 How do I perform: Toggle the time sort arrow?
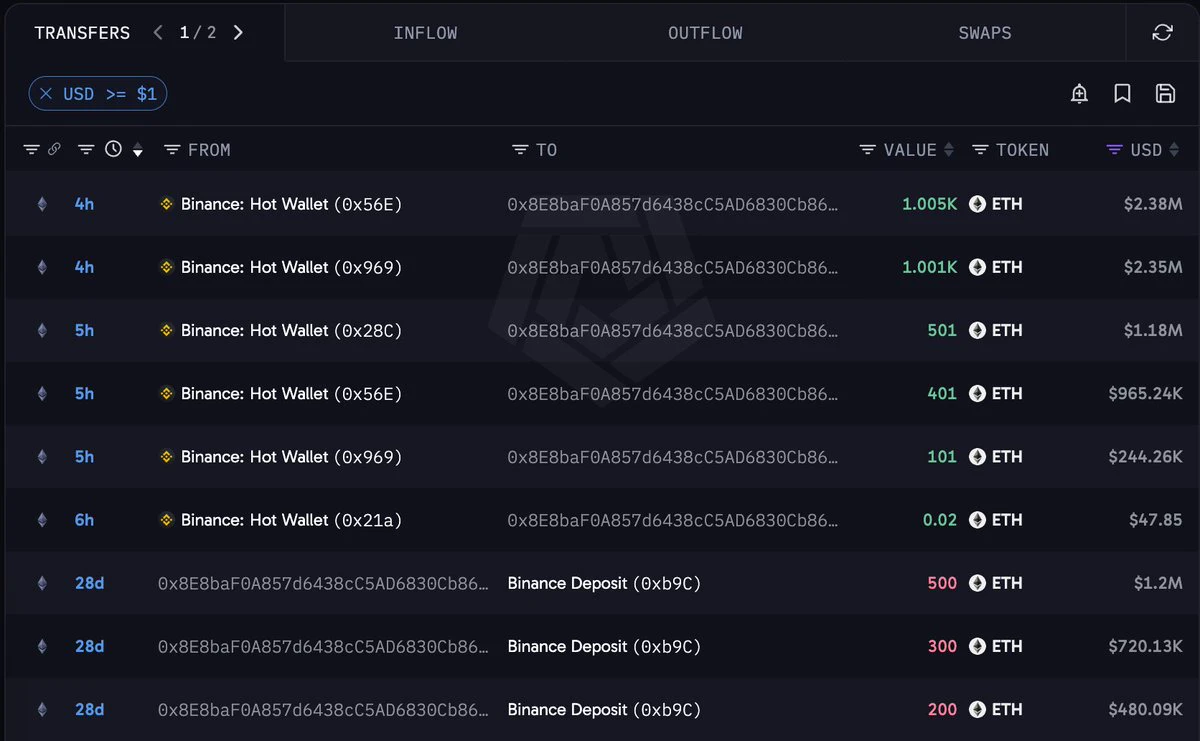pos(138,151)
